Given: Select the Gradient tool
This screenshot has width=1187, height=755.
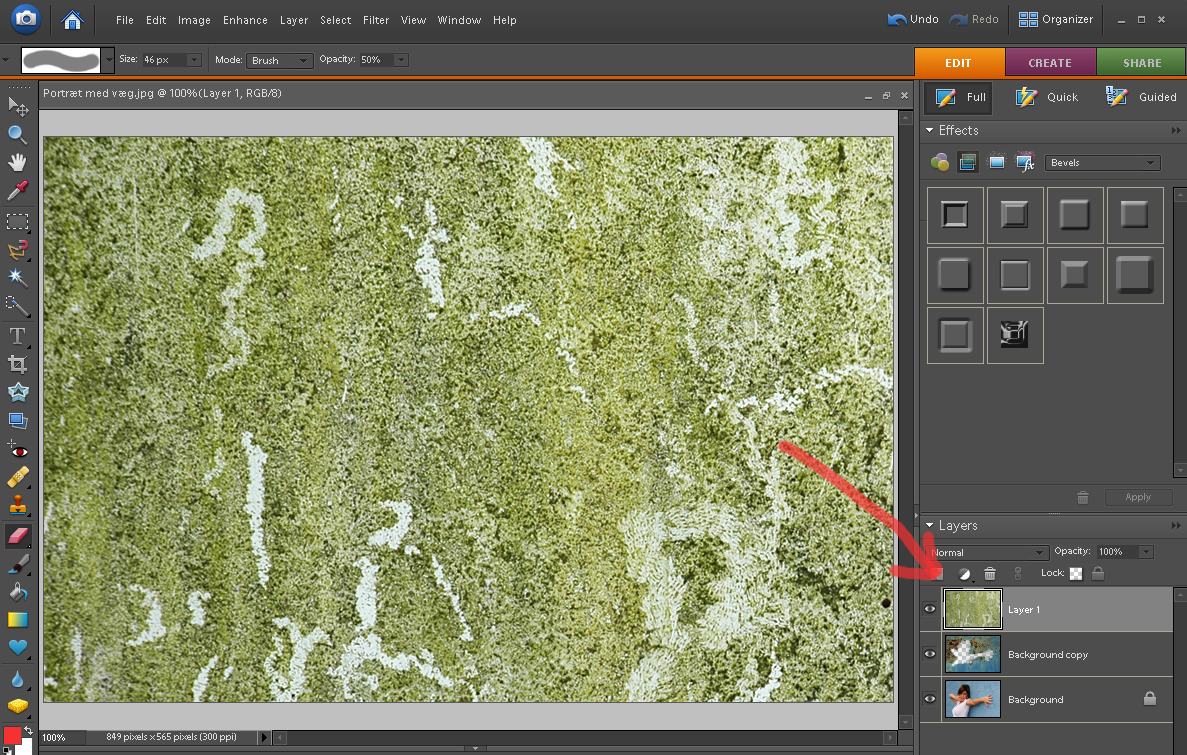Looking at the screenshot, I should pos(18,620).
